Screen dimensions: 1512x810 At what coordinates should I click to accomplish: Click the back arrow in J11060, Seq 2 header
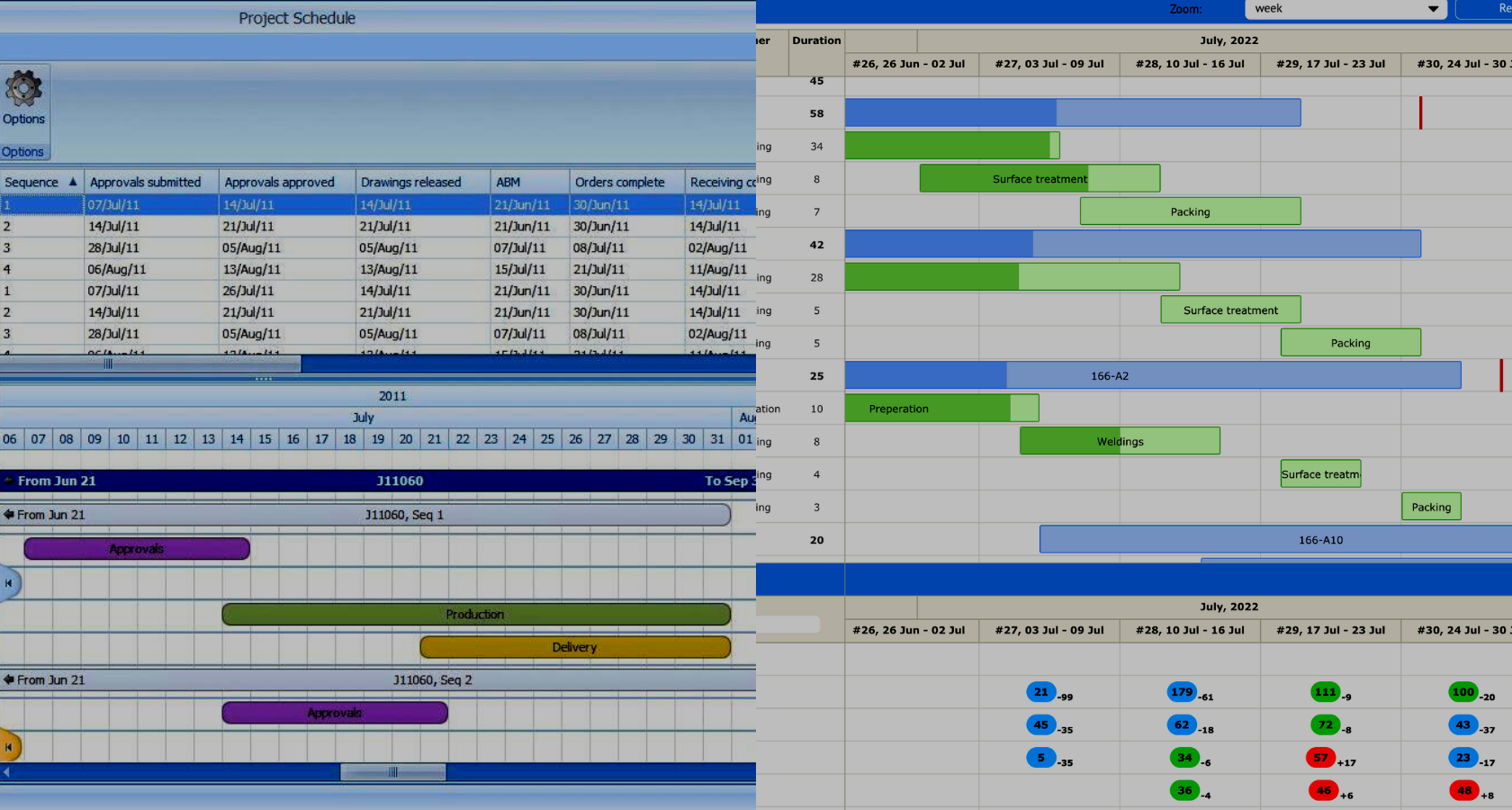coord(9,680)
